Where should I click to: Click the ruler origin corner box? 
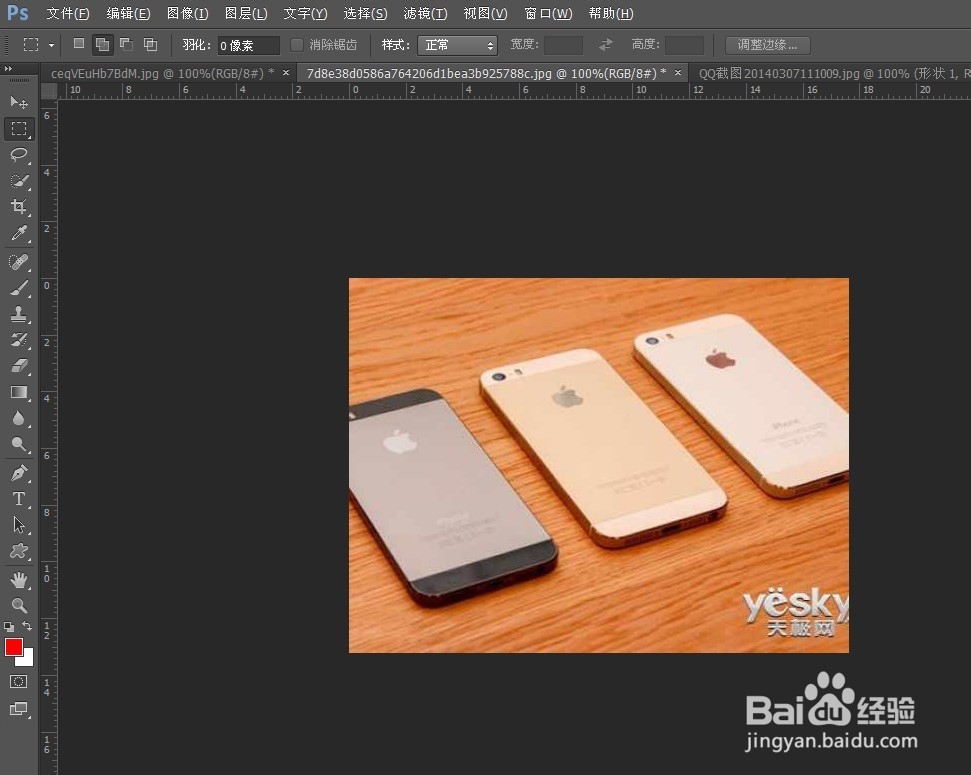49,91
